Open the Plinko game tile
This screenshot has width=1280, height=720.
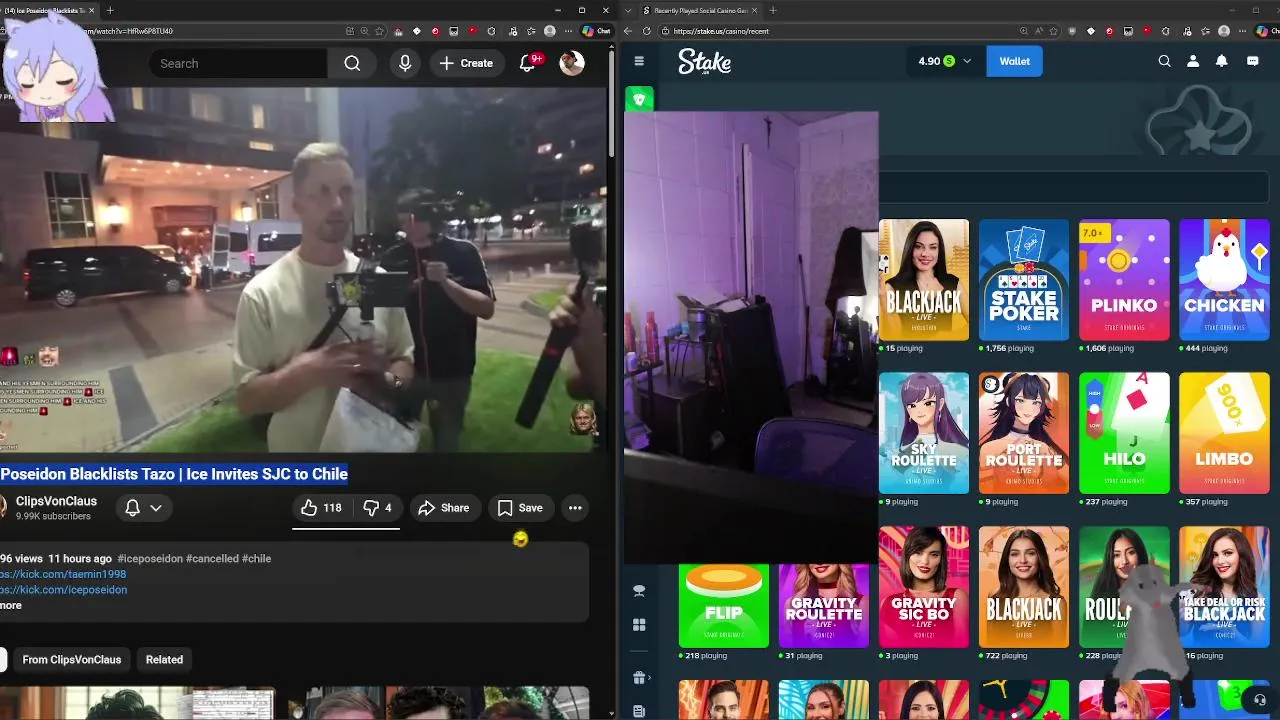point(1124,280)
